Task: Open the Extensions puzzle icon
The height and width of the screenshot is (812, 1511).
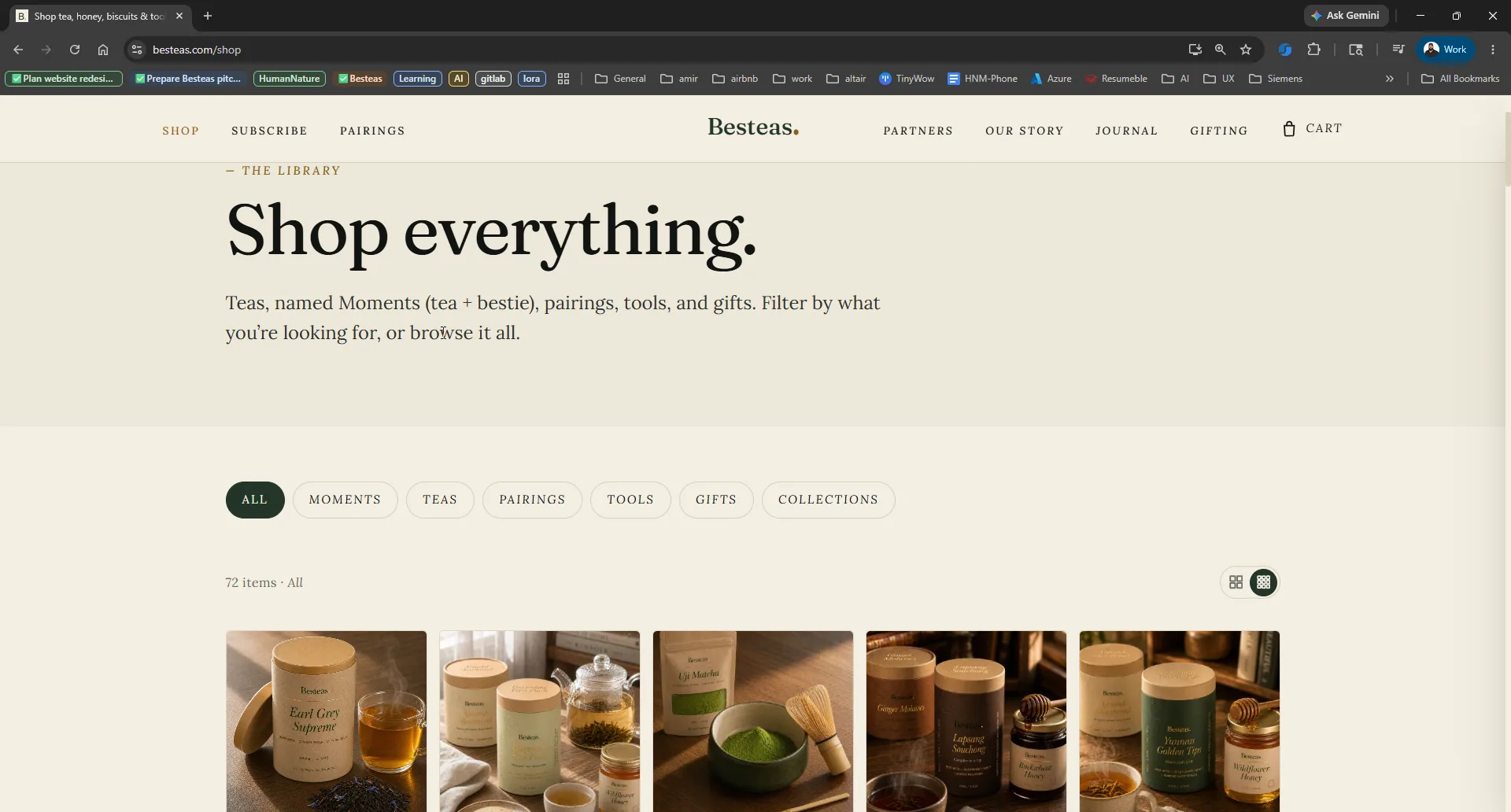Action: [1313, 50]
